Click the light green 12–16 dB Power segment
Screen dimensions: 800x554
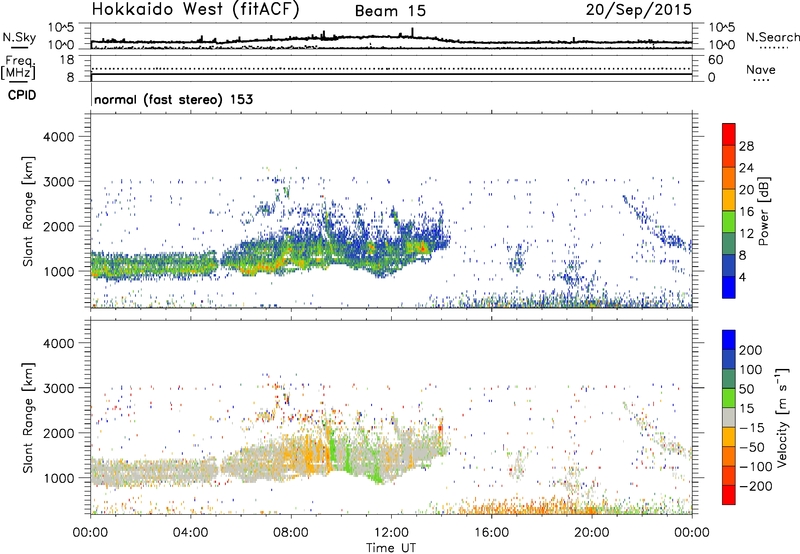pyautogui.click(x=729, y=222)
